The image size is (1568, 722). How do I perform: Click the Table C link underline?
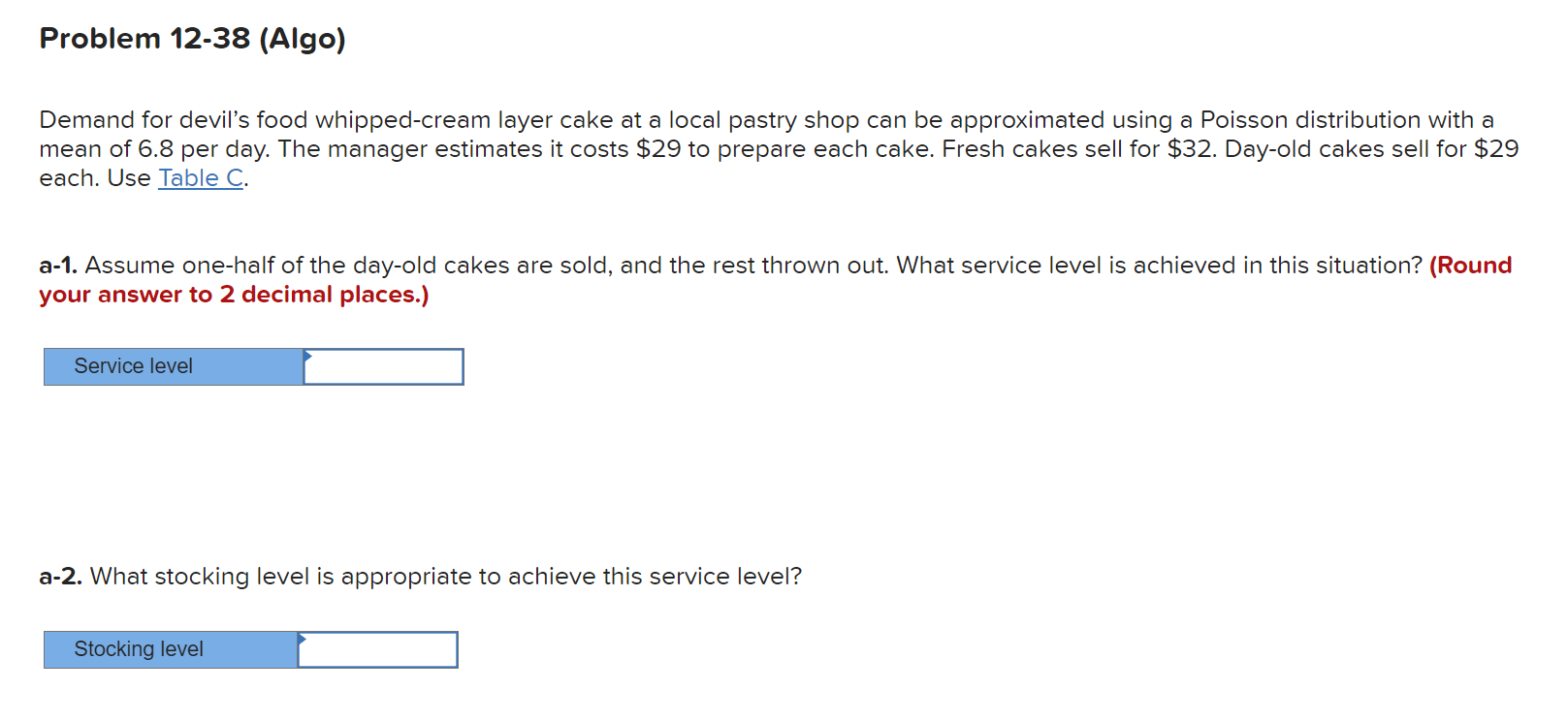point(198,189)
